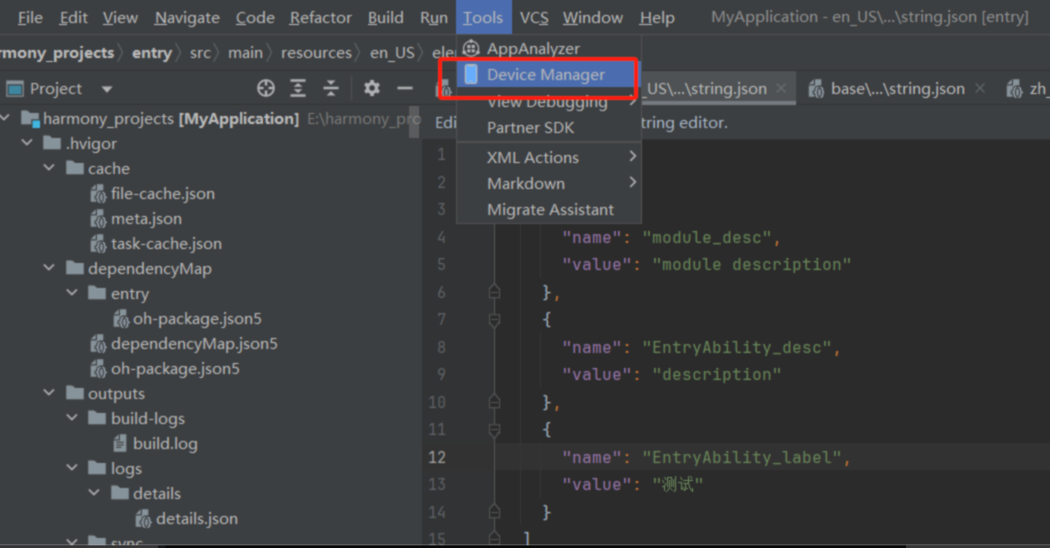Close the en_US string.json tab
The width and height of the screenshot is (1050, 548).
pyautogui.click(x=781, y=88)
